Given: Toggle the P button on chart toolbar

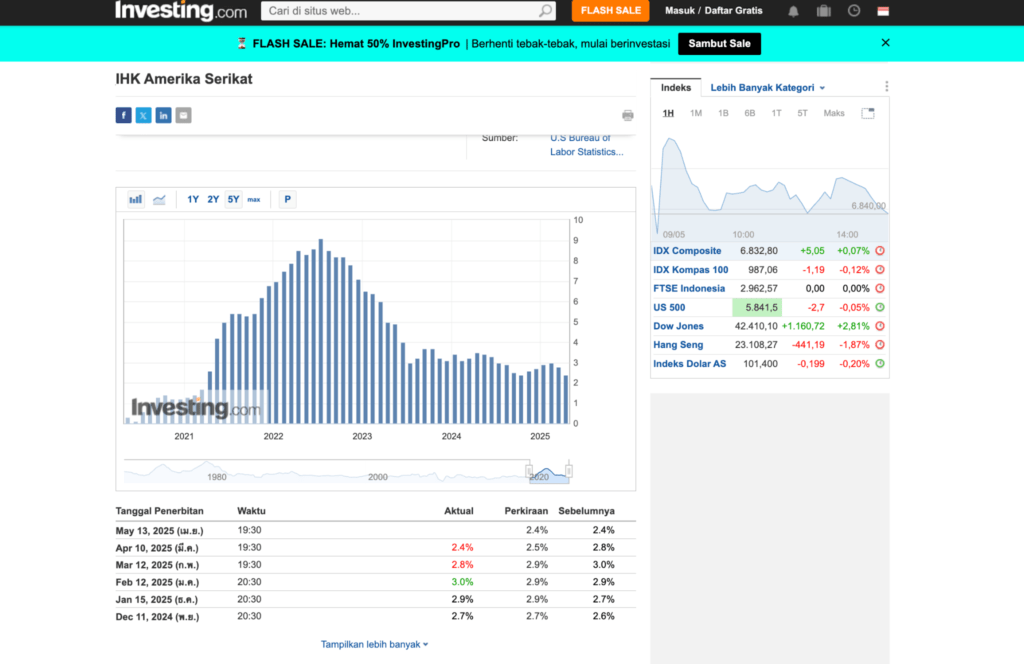Looking at the screenshot, I should coord(287,199).
